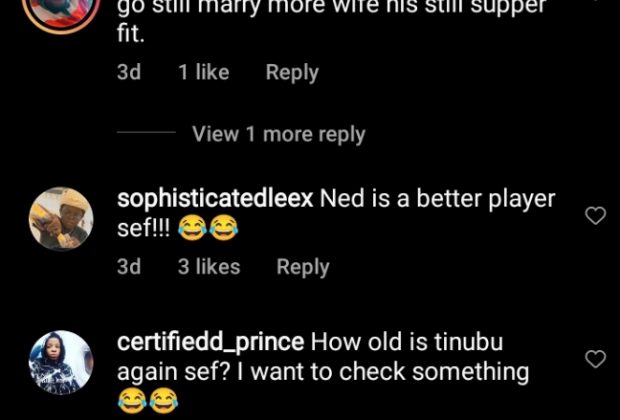The image size is (620, 420).
Task: Reply to sophisticatedleex's comment
Action: pos(303,267)
